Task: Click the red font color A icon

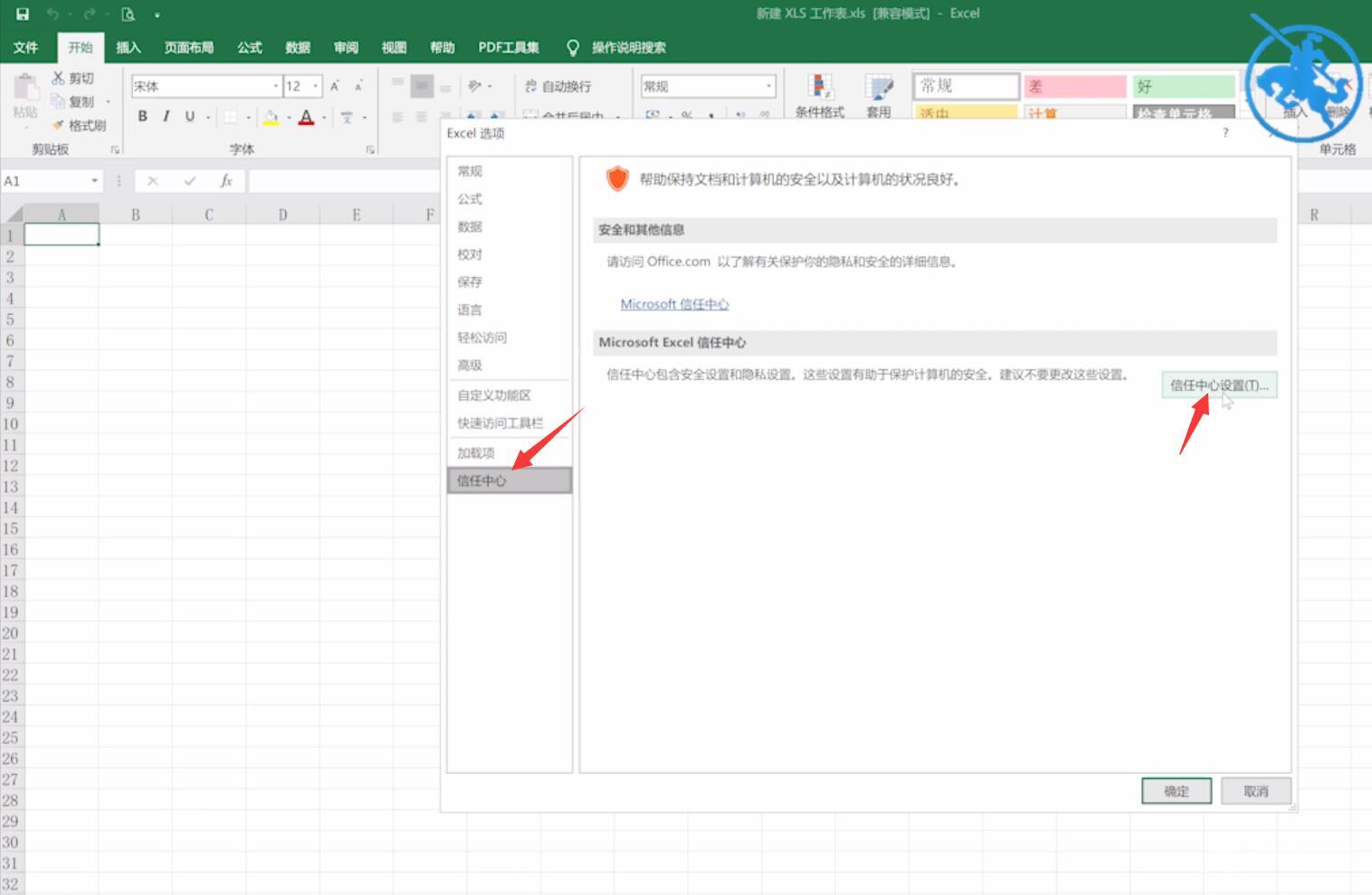Action: 306,117
